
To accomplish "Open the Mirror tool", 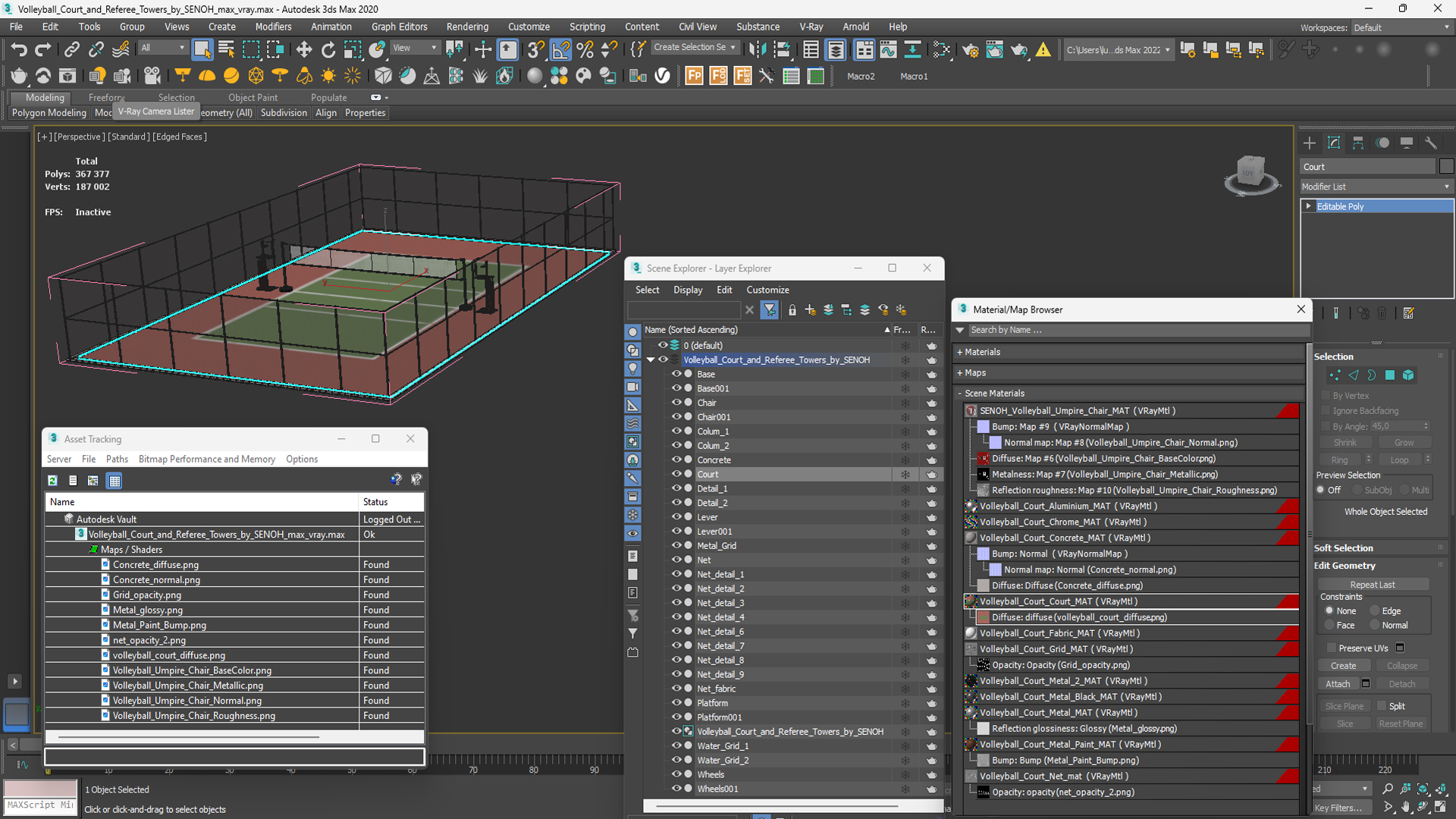I will tap(756, 50).
